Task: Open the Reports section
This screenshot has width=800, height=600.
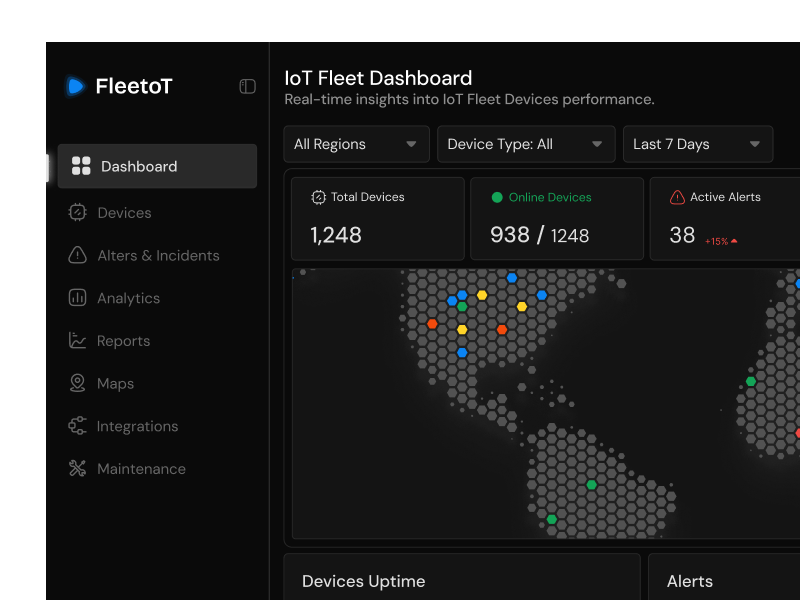Action: (123, 341)
